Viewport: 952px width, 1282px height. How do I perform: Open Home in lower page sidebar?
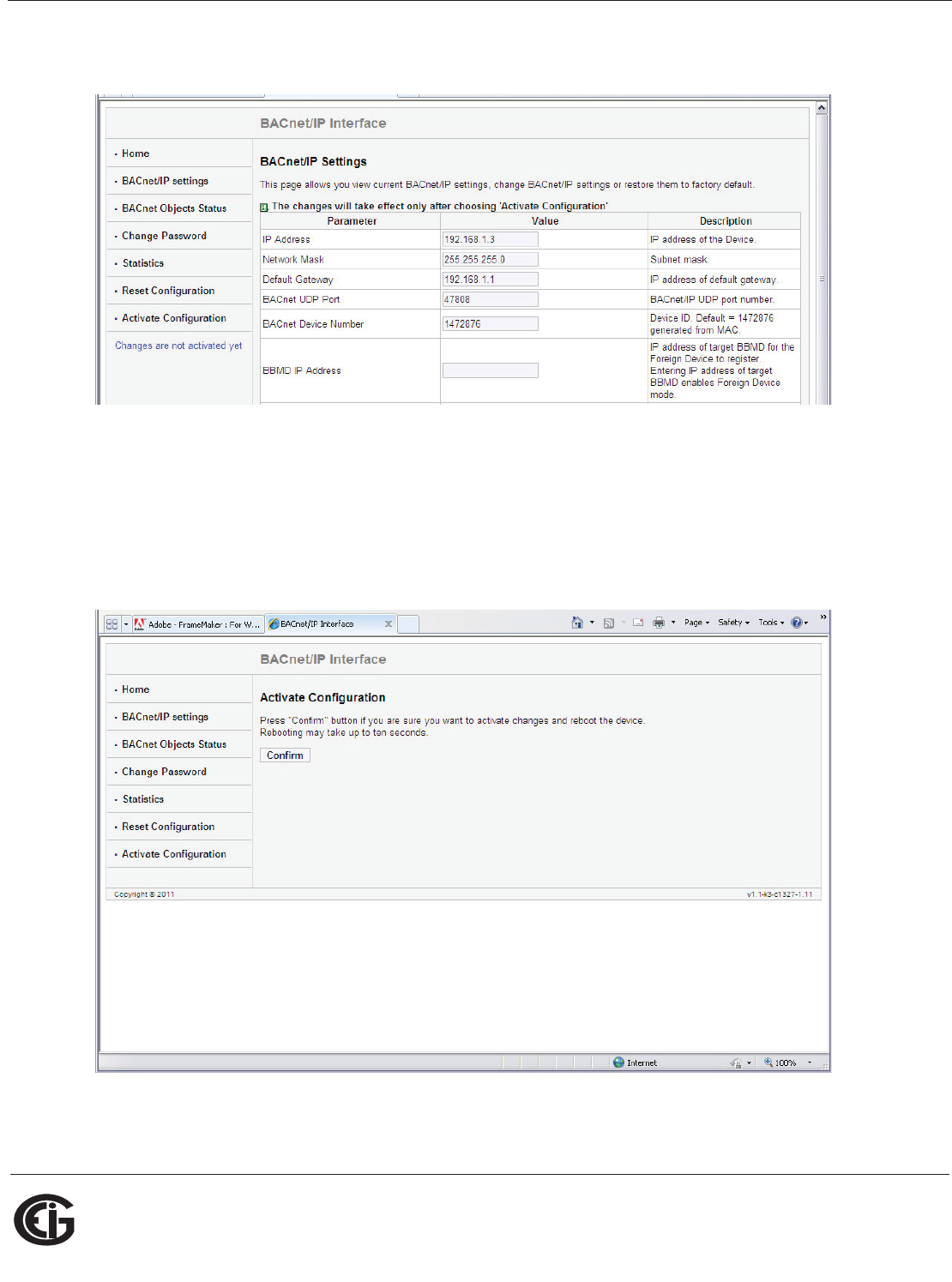tap(136, 689)
